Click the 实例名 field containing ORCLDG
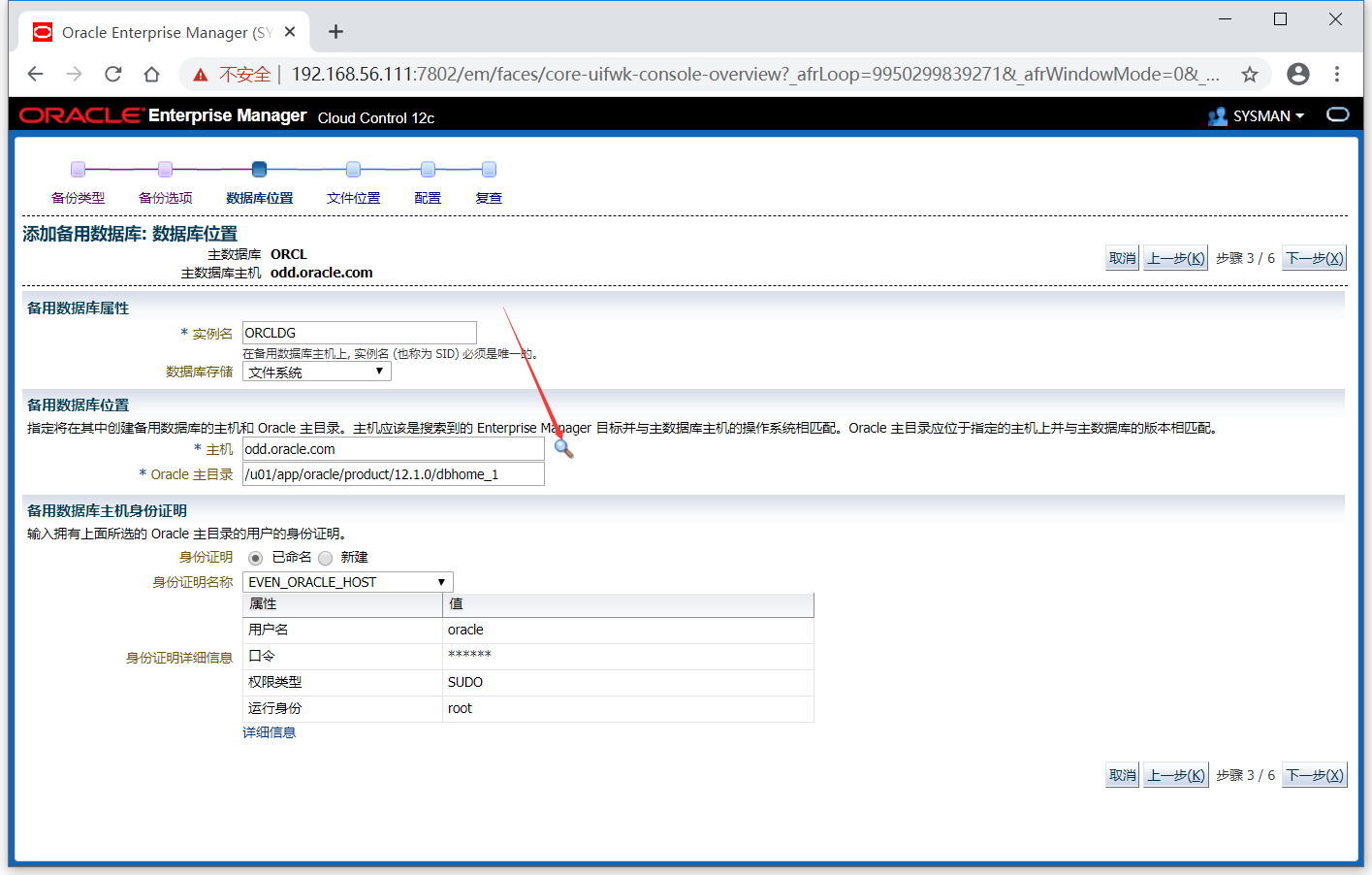1372x875 pixels. tap(360, 333)
